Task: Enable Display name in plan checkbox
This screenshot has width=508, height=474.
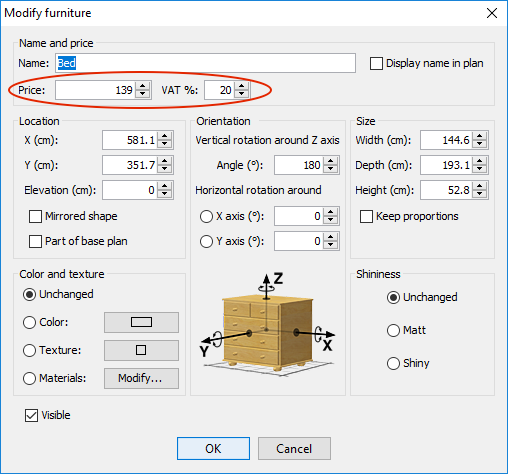Action: click(x=376, y=63)
